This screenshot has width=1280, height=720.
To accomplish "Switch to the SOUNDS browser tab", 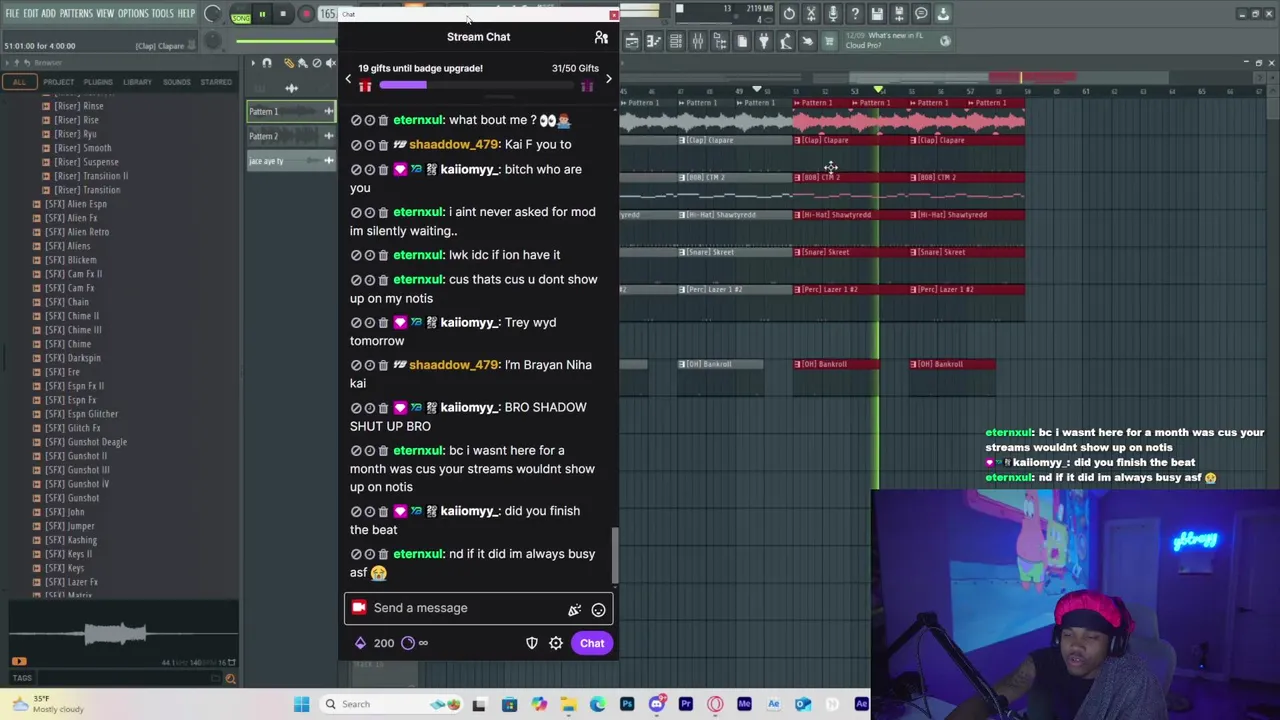I will [x=176, y=82].
